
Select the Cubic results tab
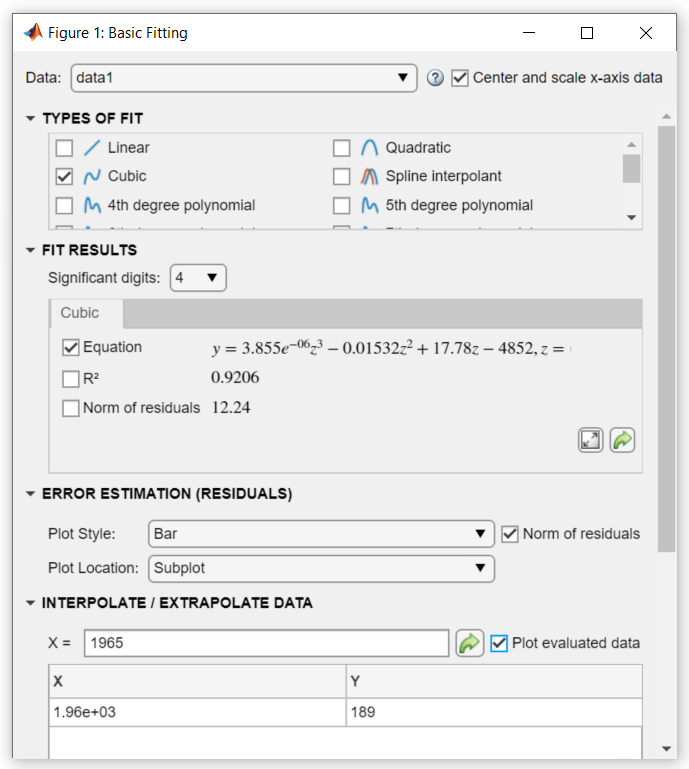[80, 313]
